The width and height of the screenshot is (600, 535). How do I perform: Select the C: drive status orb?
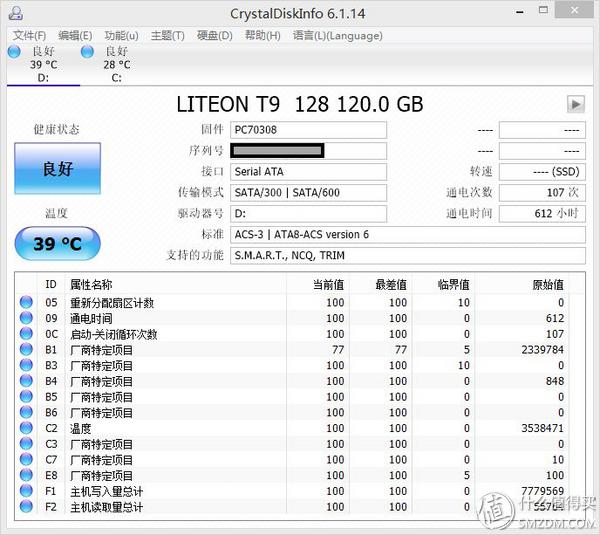pos(87,51)
